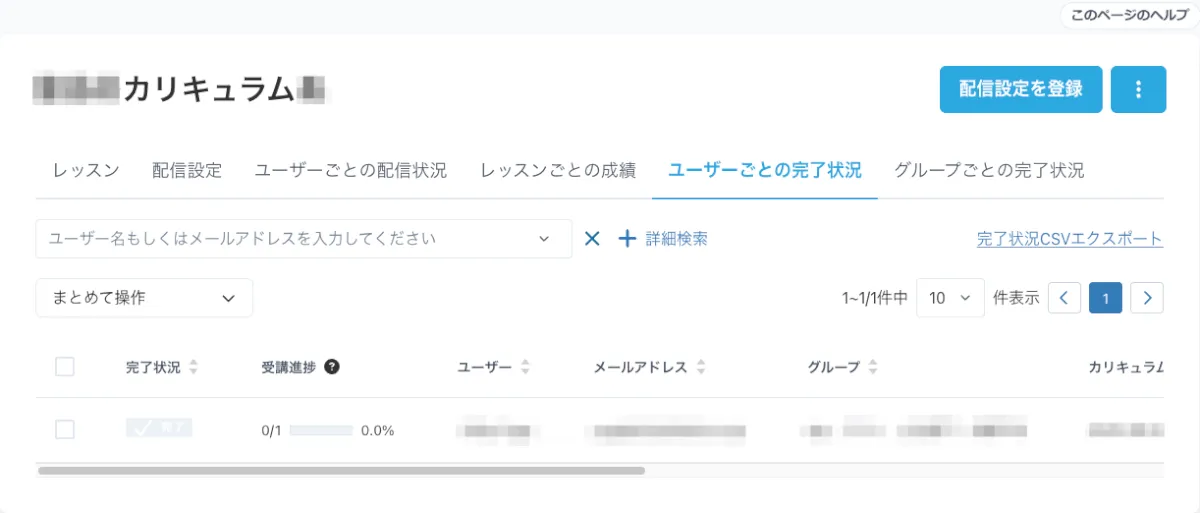The image size is (1200, 513).
Task: Click the horizontal scrollbar below the table
Action: [x=341, y=470]
